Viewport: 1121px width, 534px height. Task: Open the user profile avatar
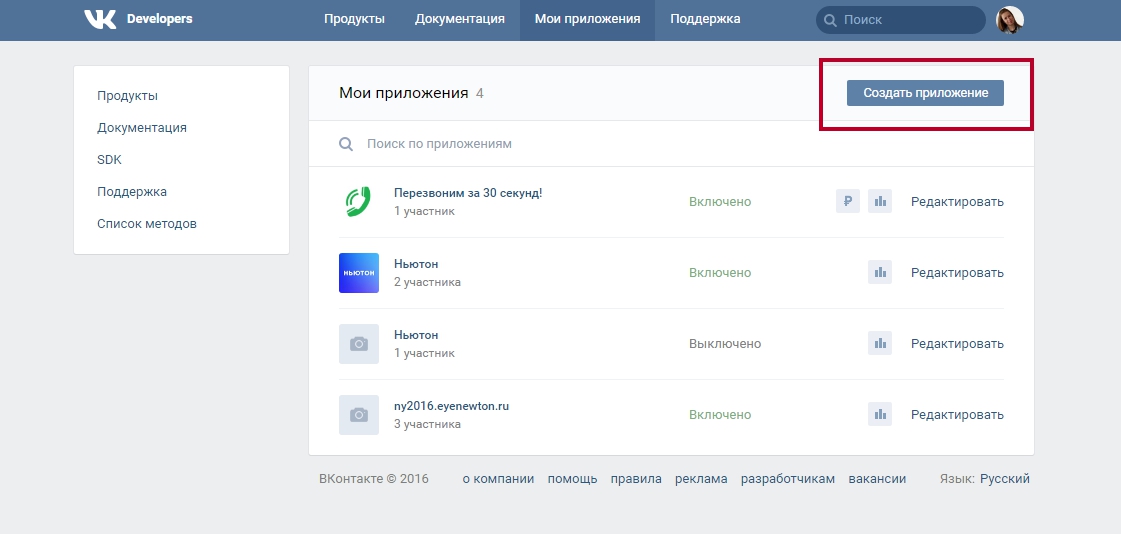1009,20
